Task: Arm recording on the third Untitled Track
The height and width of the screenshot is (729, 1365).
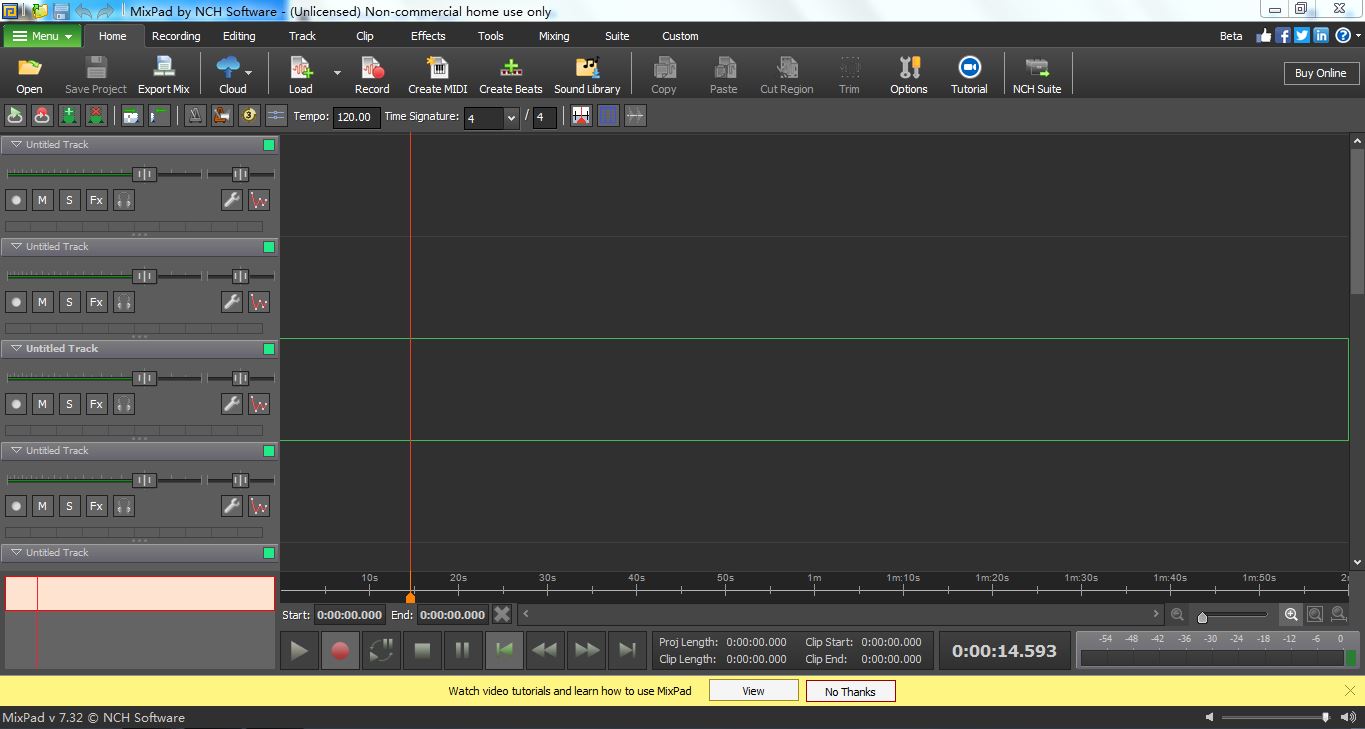Action: [x=16, y=404]
